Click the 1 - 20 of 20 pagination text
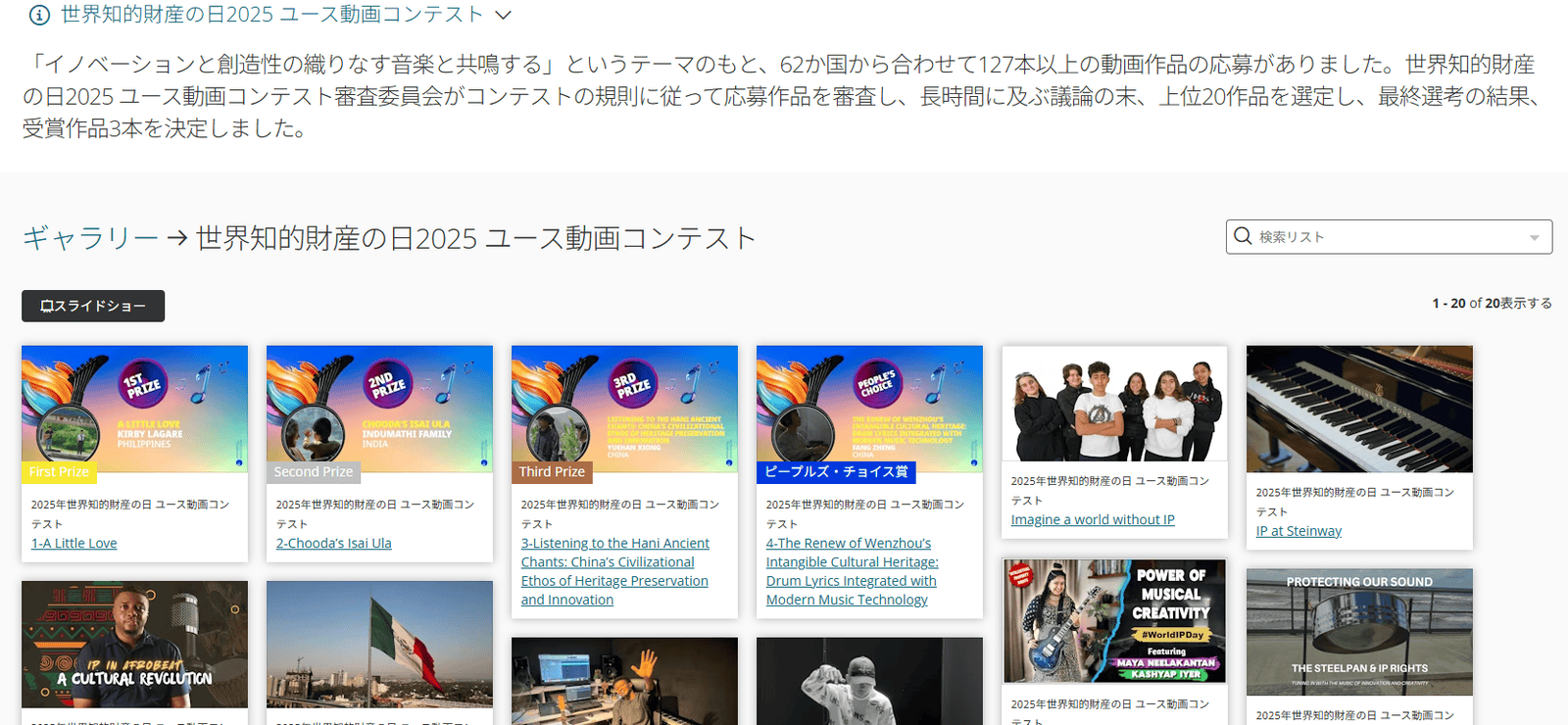The image size is (1568, 725). [1492, 304]
